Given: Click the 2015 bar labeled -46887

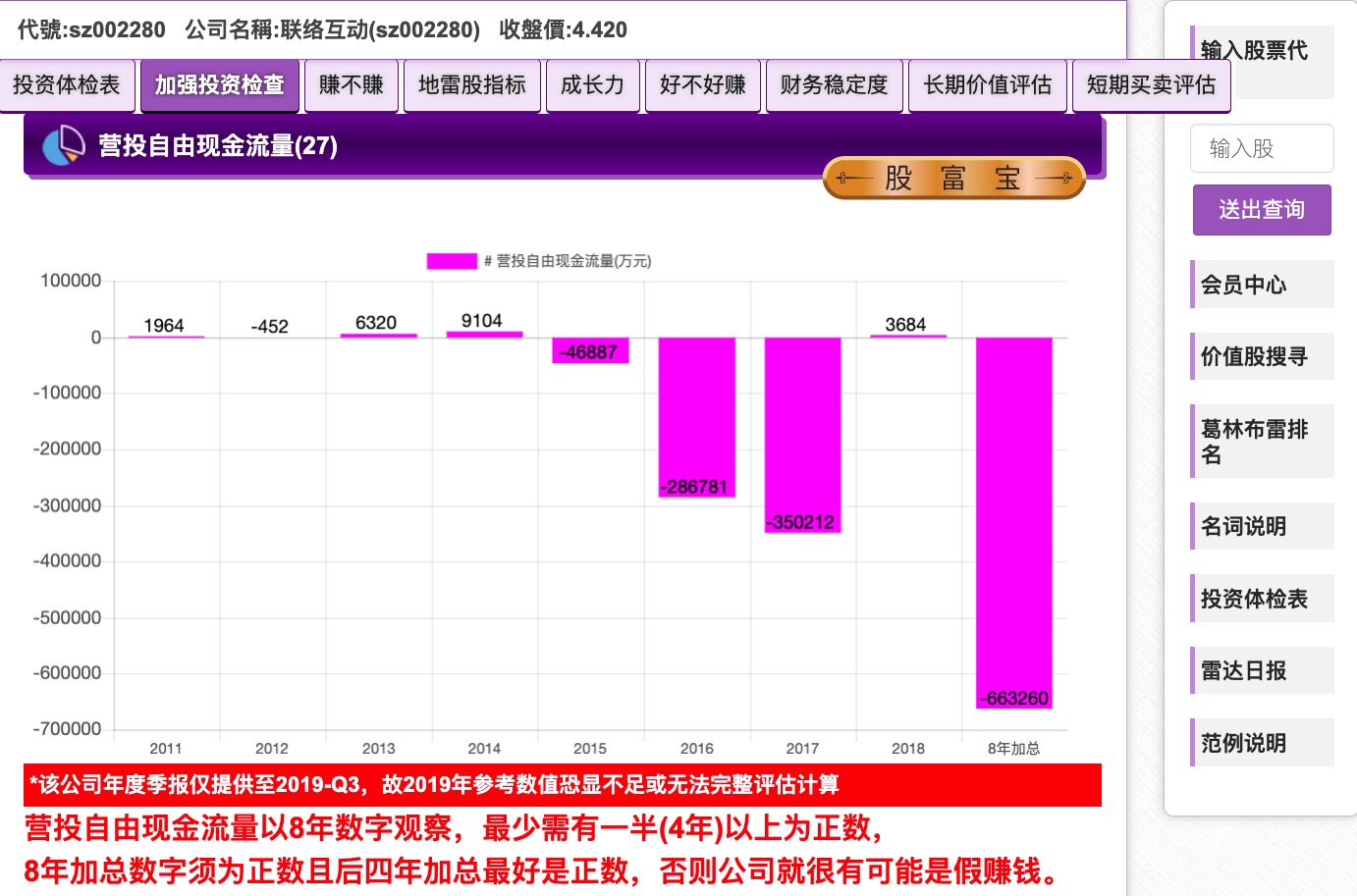Looking at the screenshot, I should coord(590,350).
